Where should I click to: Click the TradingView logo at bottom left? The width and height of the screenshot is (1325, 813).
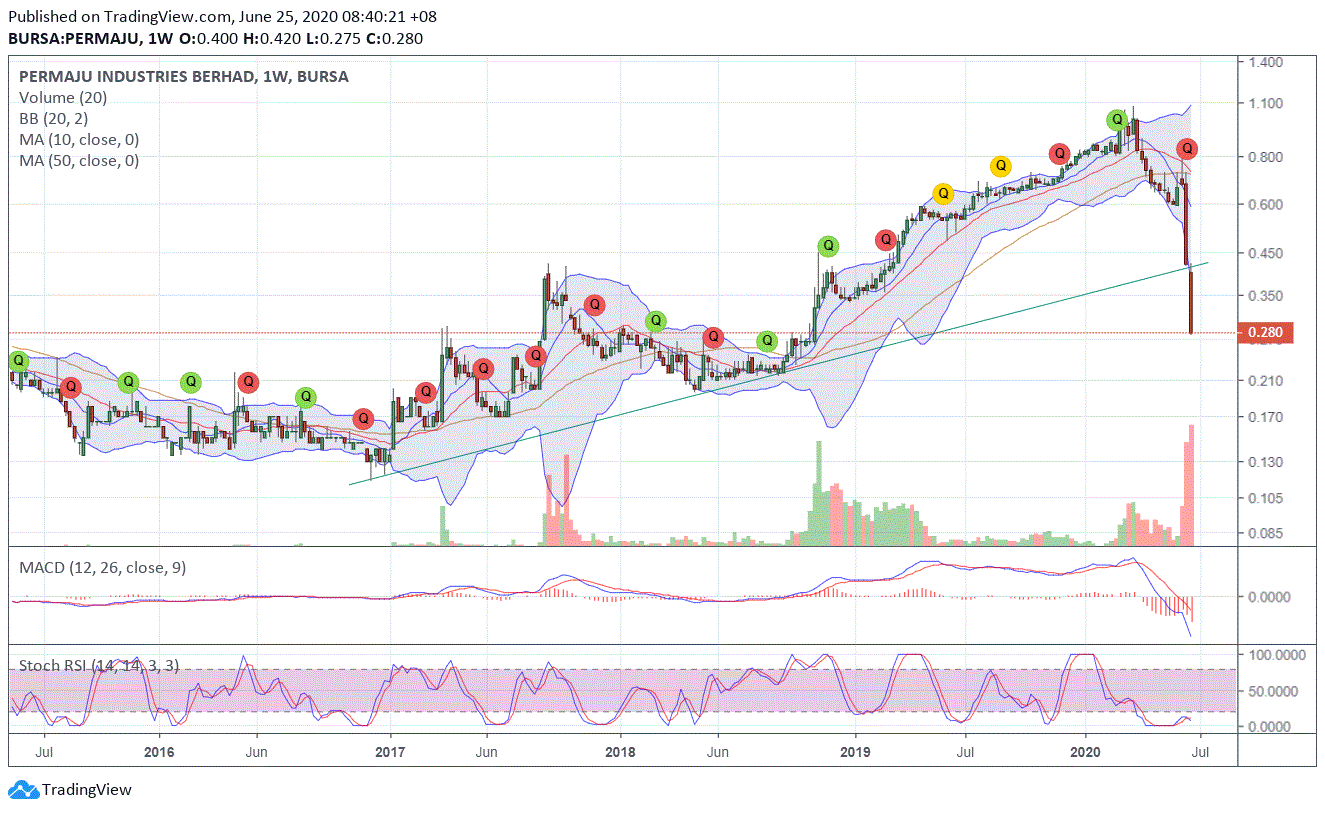70,790
